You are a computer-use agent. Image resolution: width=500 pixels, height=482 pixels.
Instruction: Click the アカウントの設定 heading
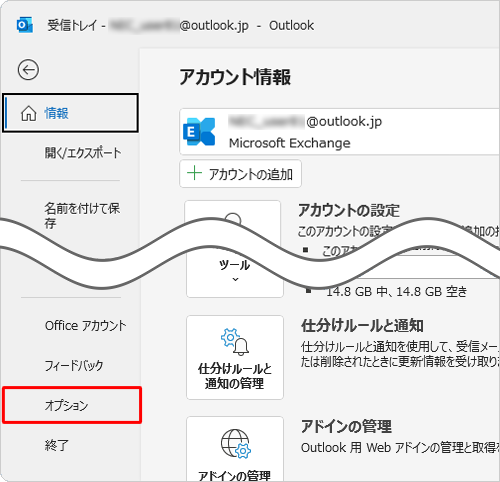tap(349, 211)
